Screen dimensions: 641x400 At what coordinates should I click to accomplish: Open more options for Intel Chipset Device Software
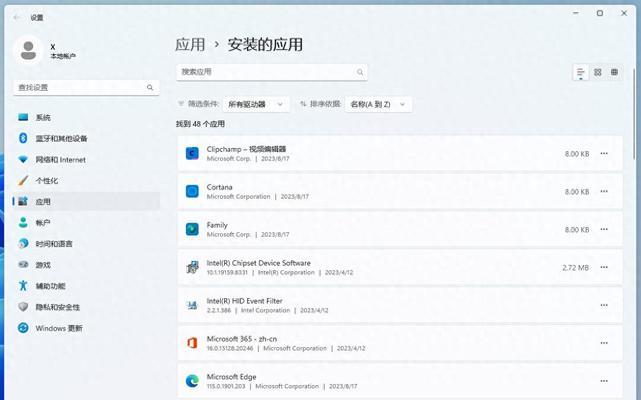[x=604, y=267]
